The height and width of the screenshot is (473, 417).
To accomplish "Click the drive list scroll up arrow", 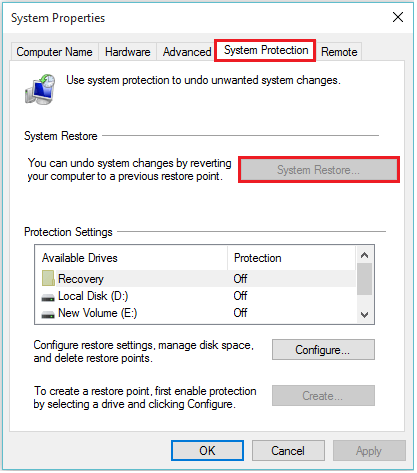I will 365,255.
